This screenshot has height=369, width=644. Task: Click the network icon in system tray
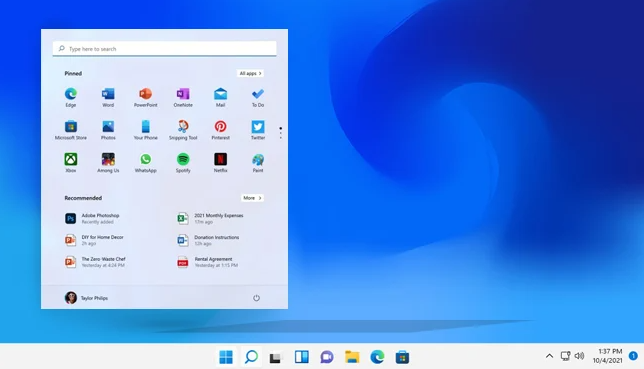(x=566, y=356)
